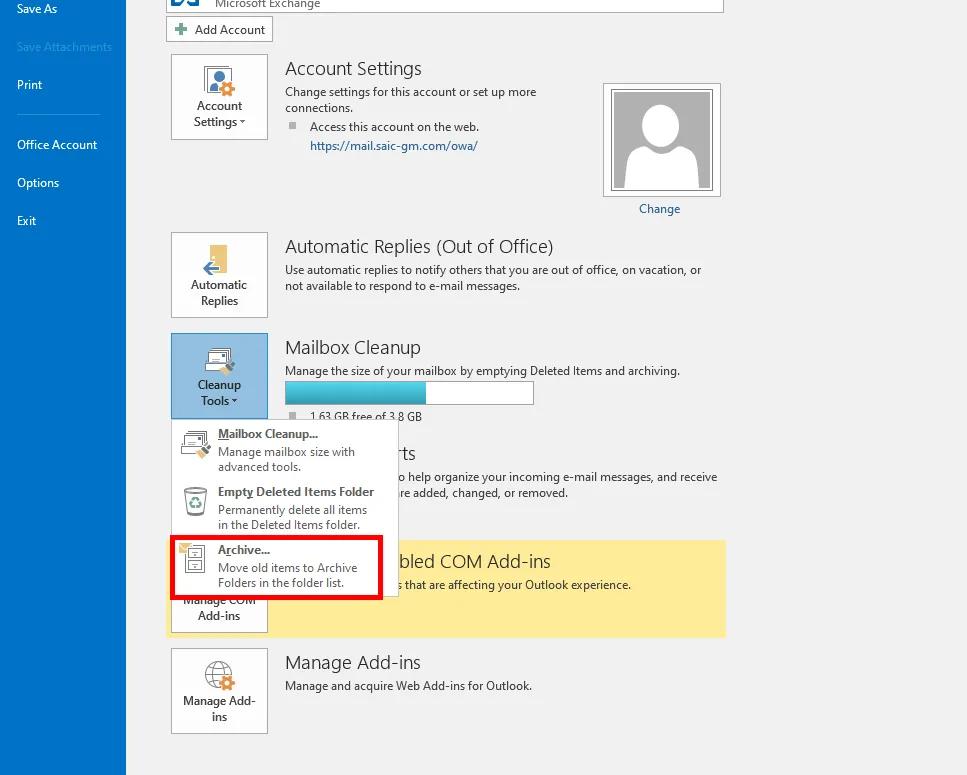Click the recycle bin icon for Empty Deleted Items
967x775 pixels.
(195, 501)
